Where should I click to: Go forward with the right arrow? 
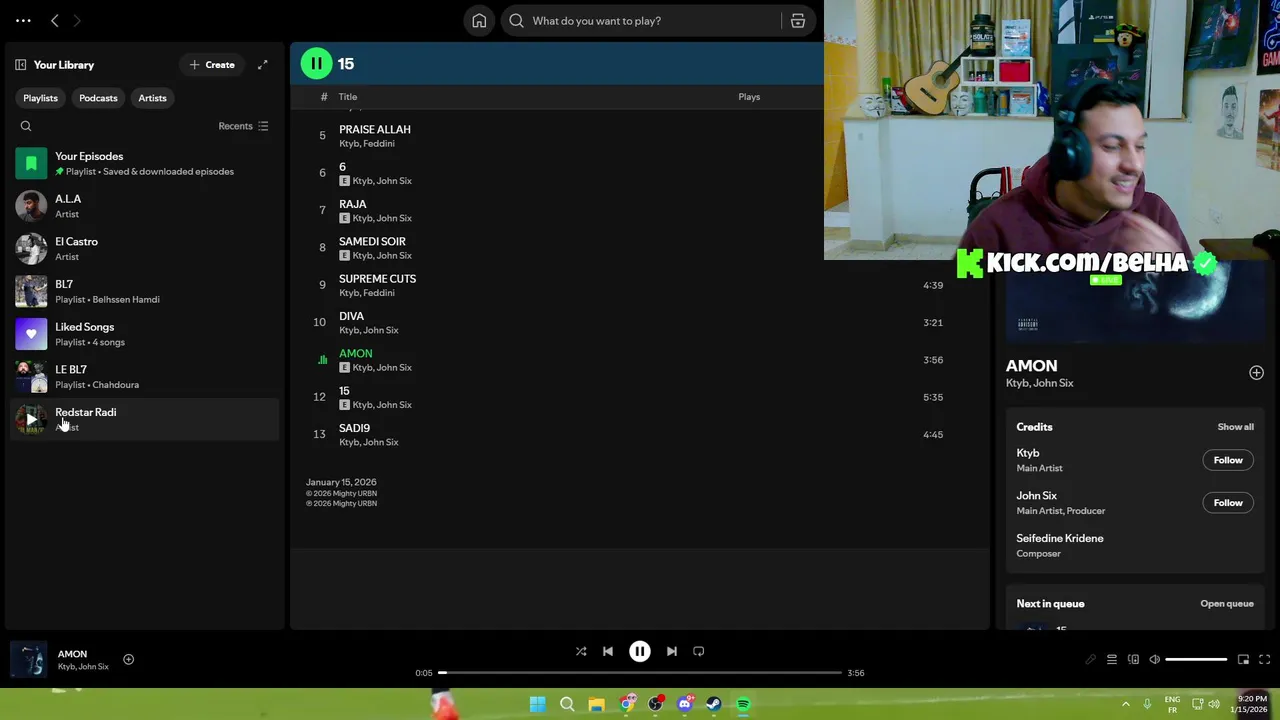[x=77, y=21]
